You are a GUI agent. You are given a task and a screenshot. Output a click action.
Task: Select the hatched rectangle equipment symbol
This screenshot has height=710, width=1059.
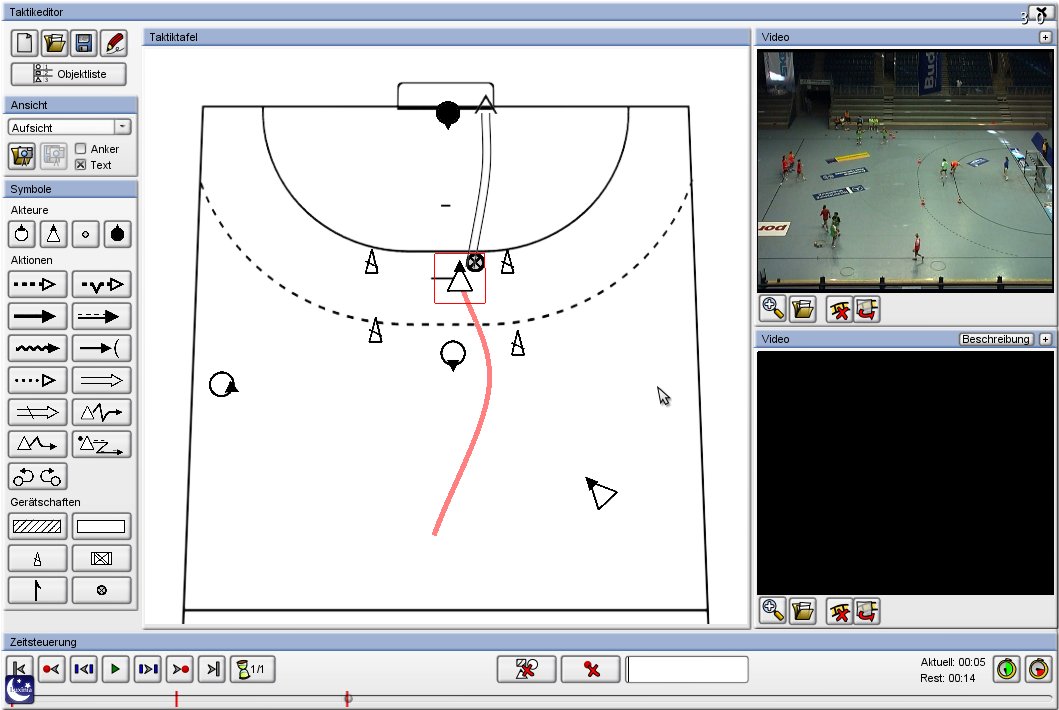(38, 526)
